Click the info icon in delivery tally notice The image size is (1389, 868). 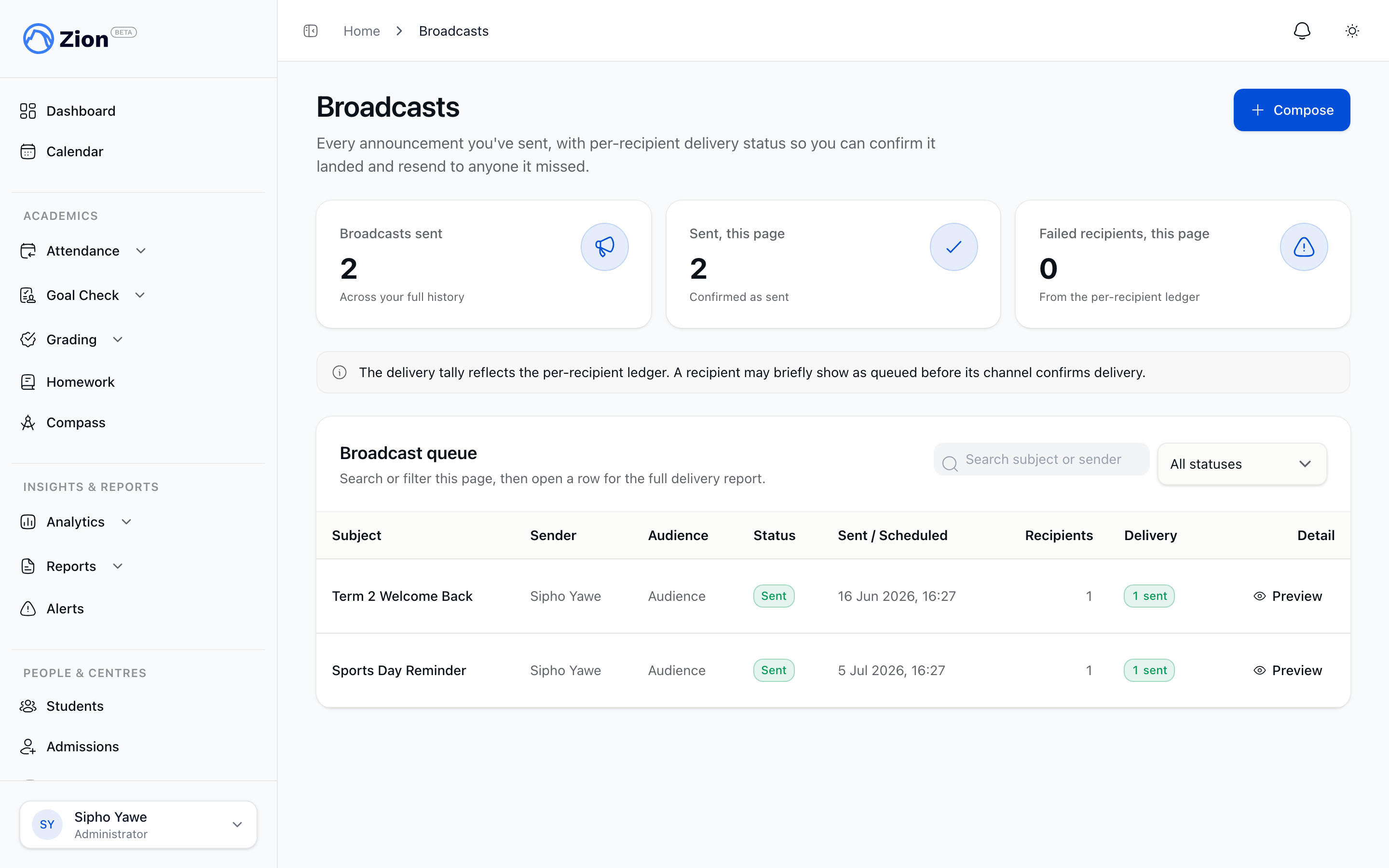340,373
